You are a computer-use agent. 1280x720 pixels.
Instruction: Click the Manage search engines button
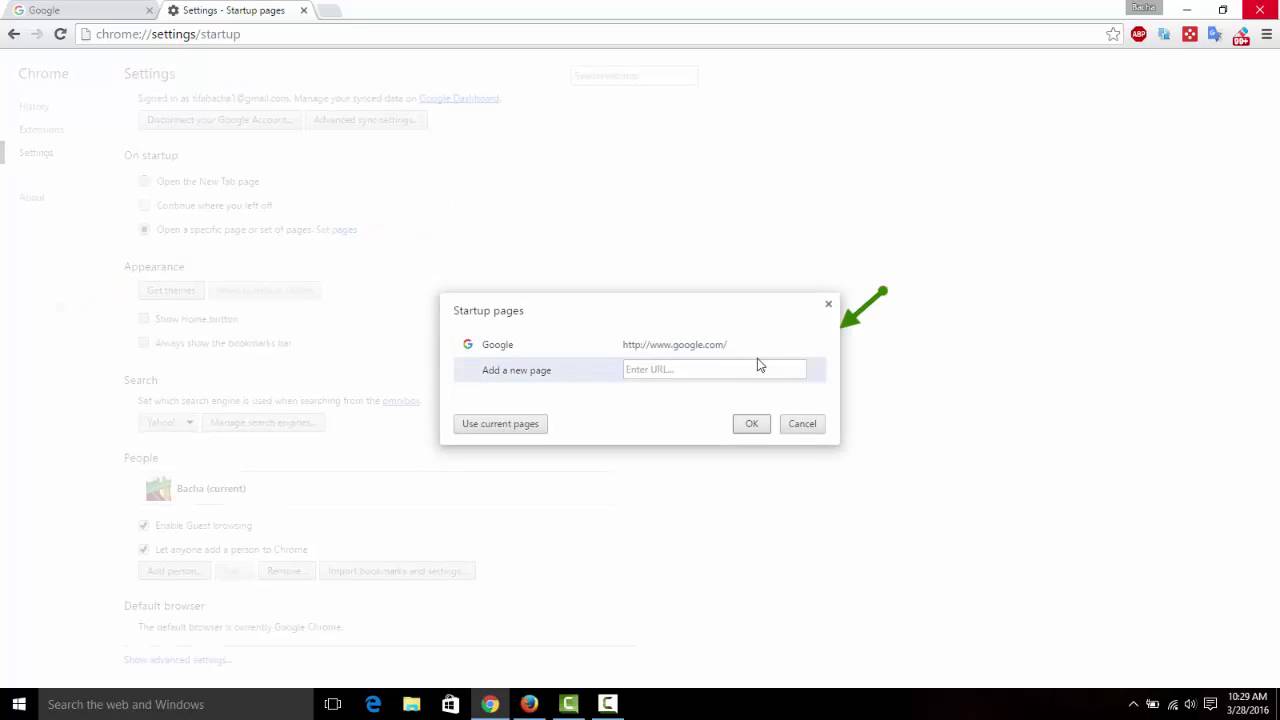pos(263,422)
